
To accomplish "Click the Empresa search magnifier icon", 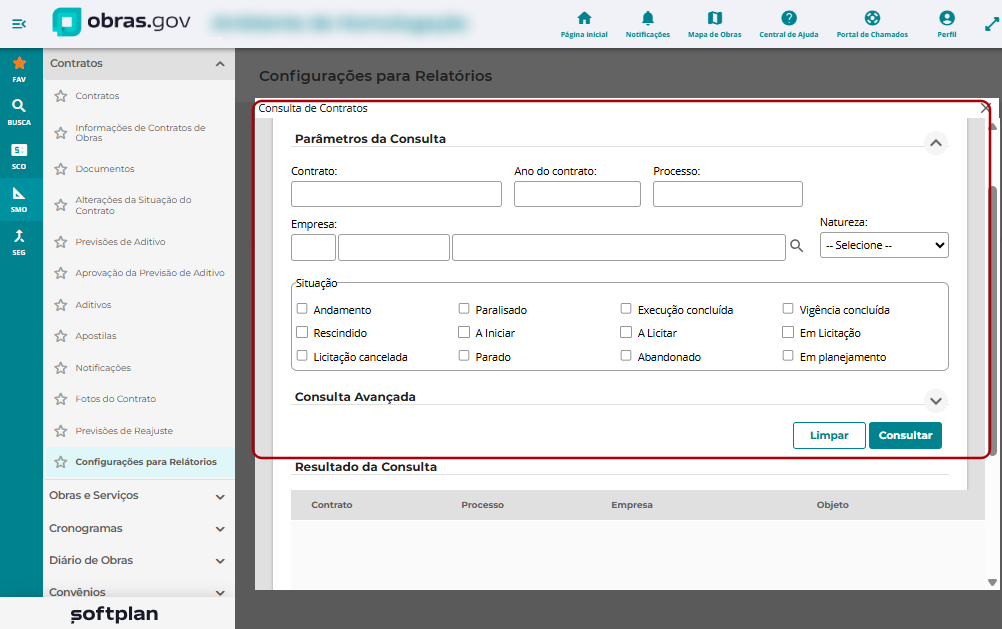I will (796, 245).
